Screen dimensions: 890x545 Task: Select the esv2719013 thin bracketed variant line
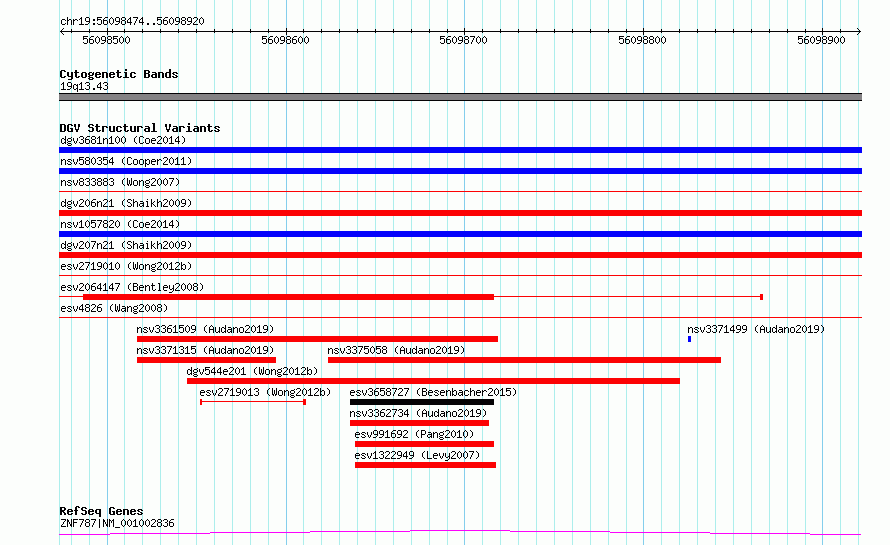[253, 402]
